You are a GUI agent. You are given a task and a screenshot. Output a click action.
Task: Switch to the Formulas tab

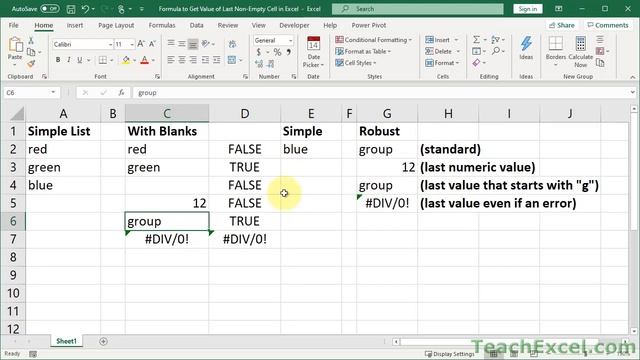(x=162, y=25)
